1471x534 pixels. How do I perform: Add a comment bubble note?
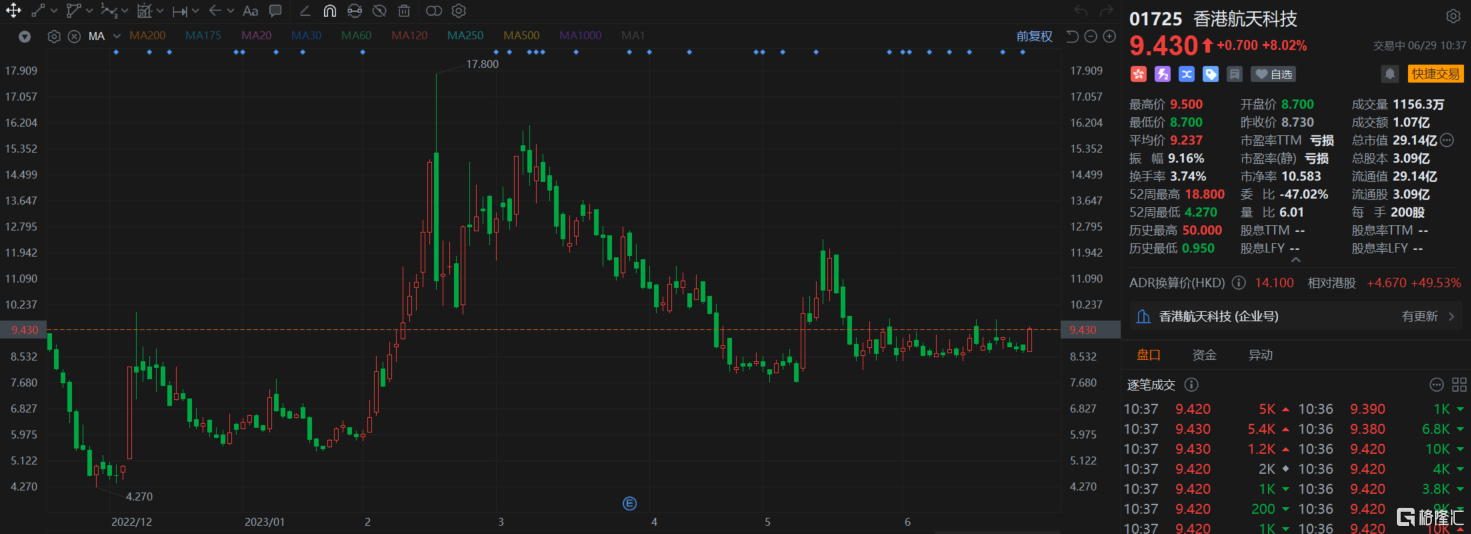(x=275, y=11)
